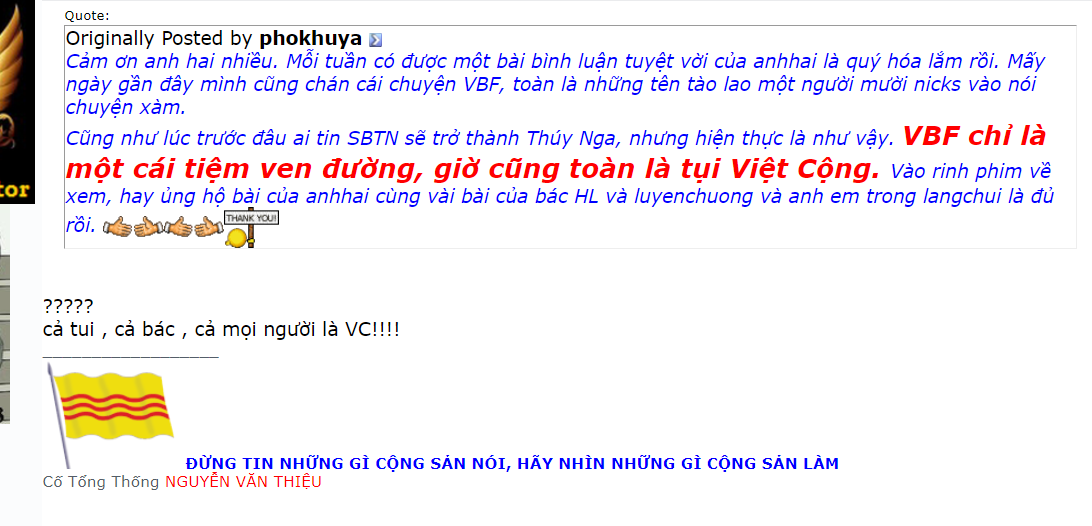Image resolution: width=1092 pixels, height=526 pixels.
Task: Click the signature separator line above the flag
Action: coord(131,355)
